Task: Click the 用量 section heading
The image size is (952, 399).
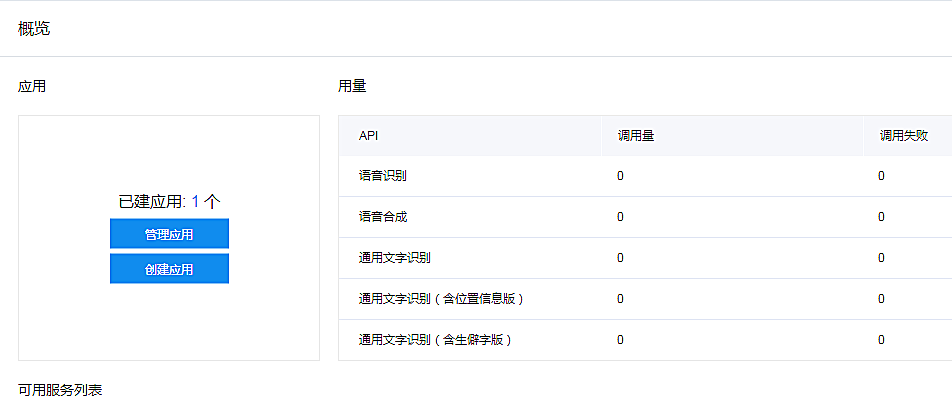Action: pos(352,86)
